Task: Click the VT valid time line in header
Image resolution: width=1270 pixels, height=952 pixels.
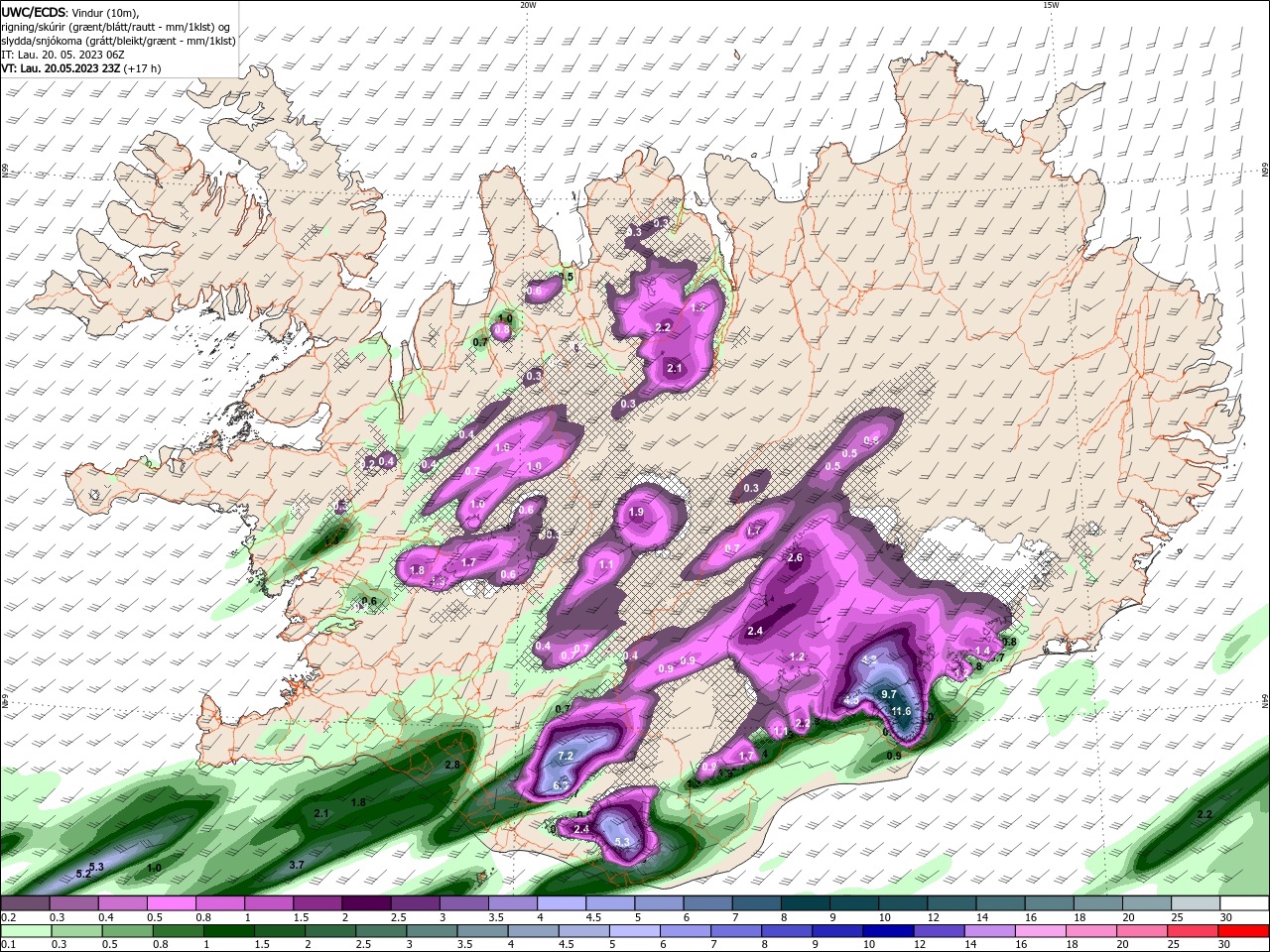Action: pos(81,68)
